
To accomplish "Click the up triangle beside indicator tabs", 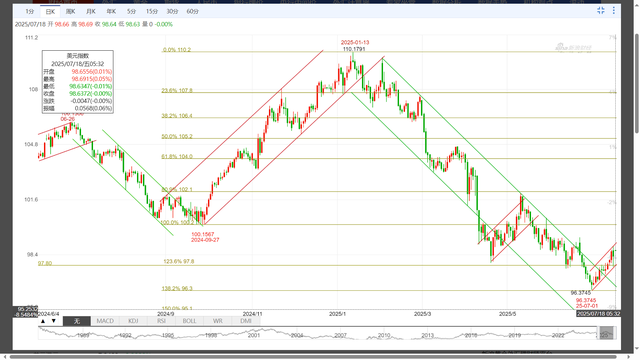I will (x=43, y=321).
